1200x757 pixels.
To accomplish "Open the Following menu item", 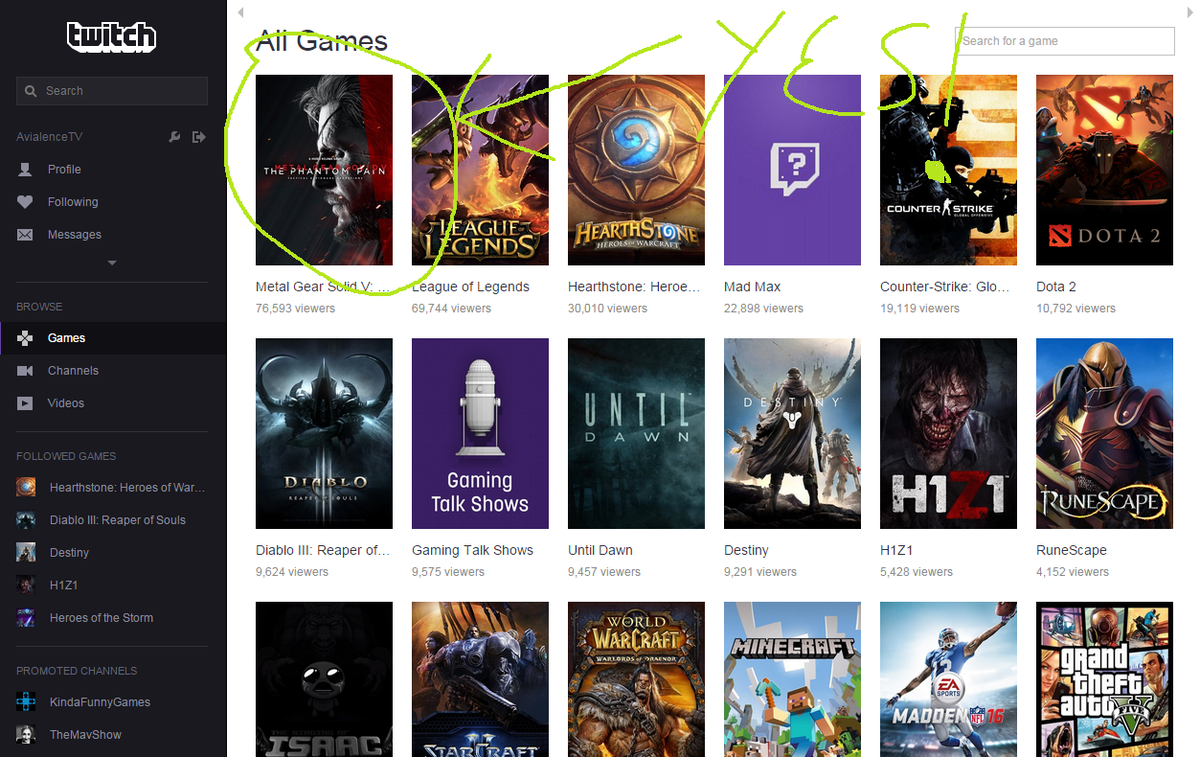I will (73, 202).
